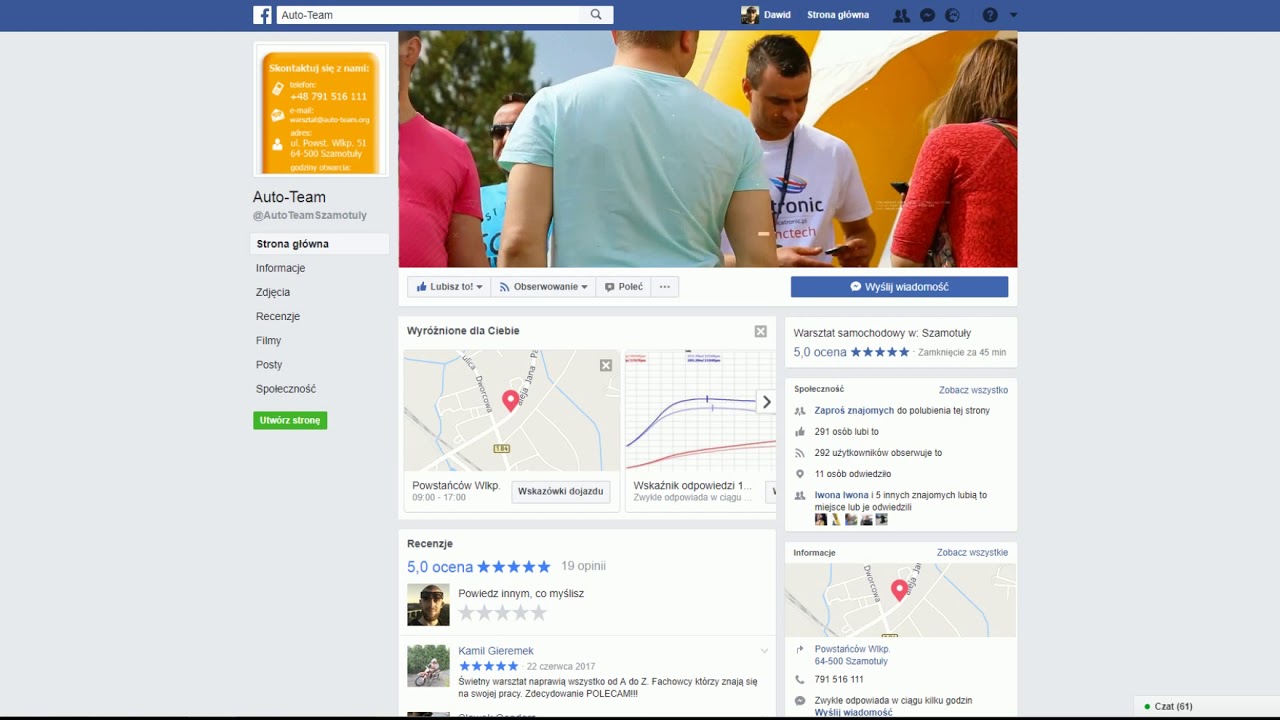Open the Informacje map preview

[x=900, y=600]
